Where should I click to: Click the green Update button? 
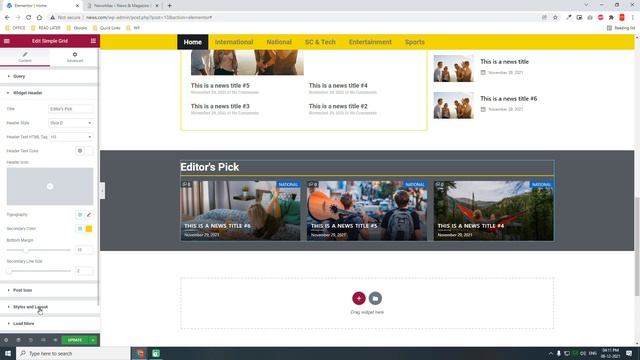tap(75, 340)
